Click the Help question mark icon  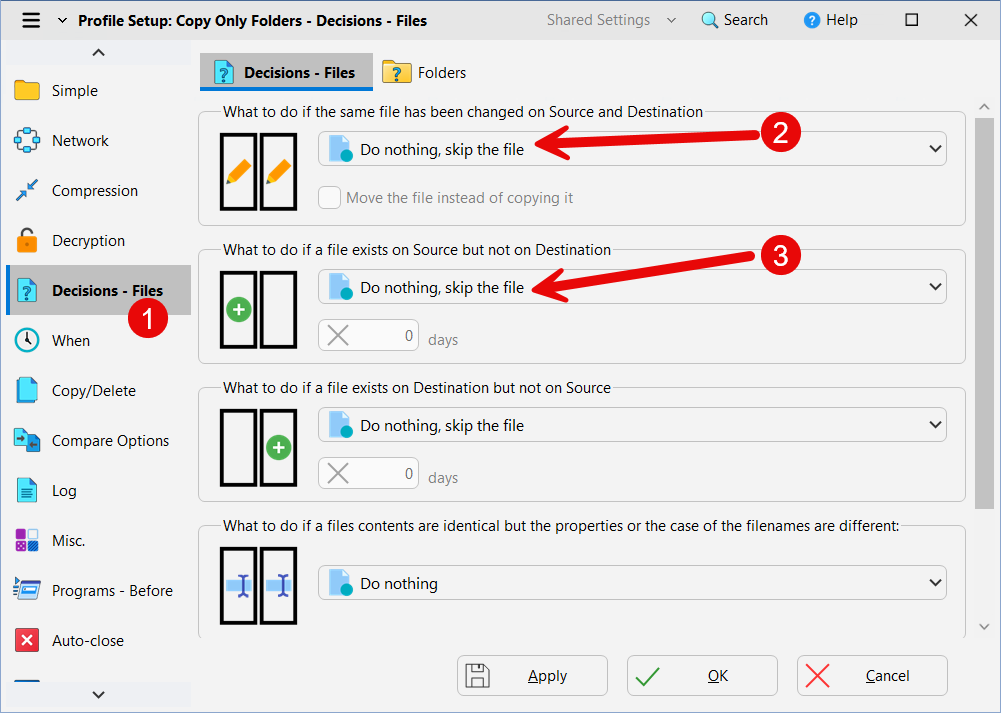(811, 20)
